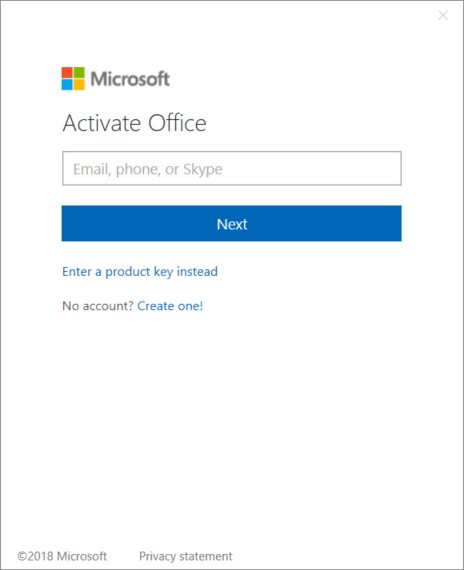Open the Privacy statement link
The image size is (464, 570).
click(185, 556)
